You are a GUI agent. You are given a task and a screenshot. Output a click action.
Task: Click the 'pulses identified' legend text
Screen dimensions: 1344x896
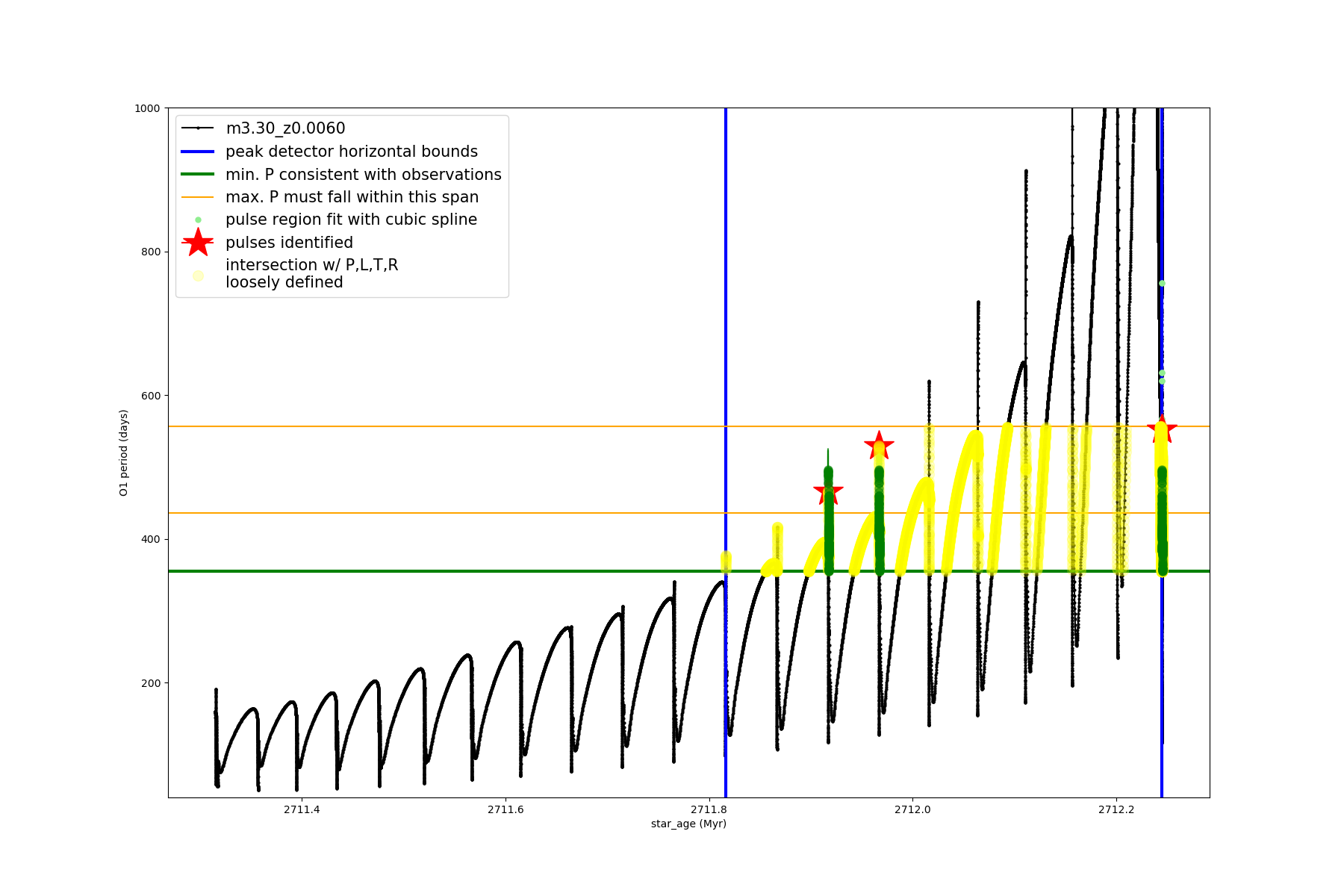289,243
